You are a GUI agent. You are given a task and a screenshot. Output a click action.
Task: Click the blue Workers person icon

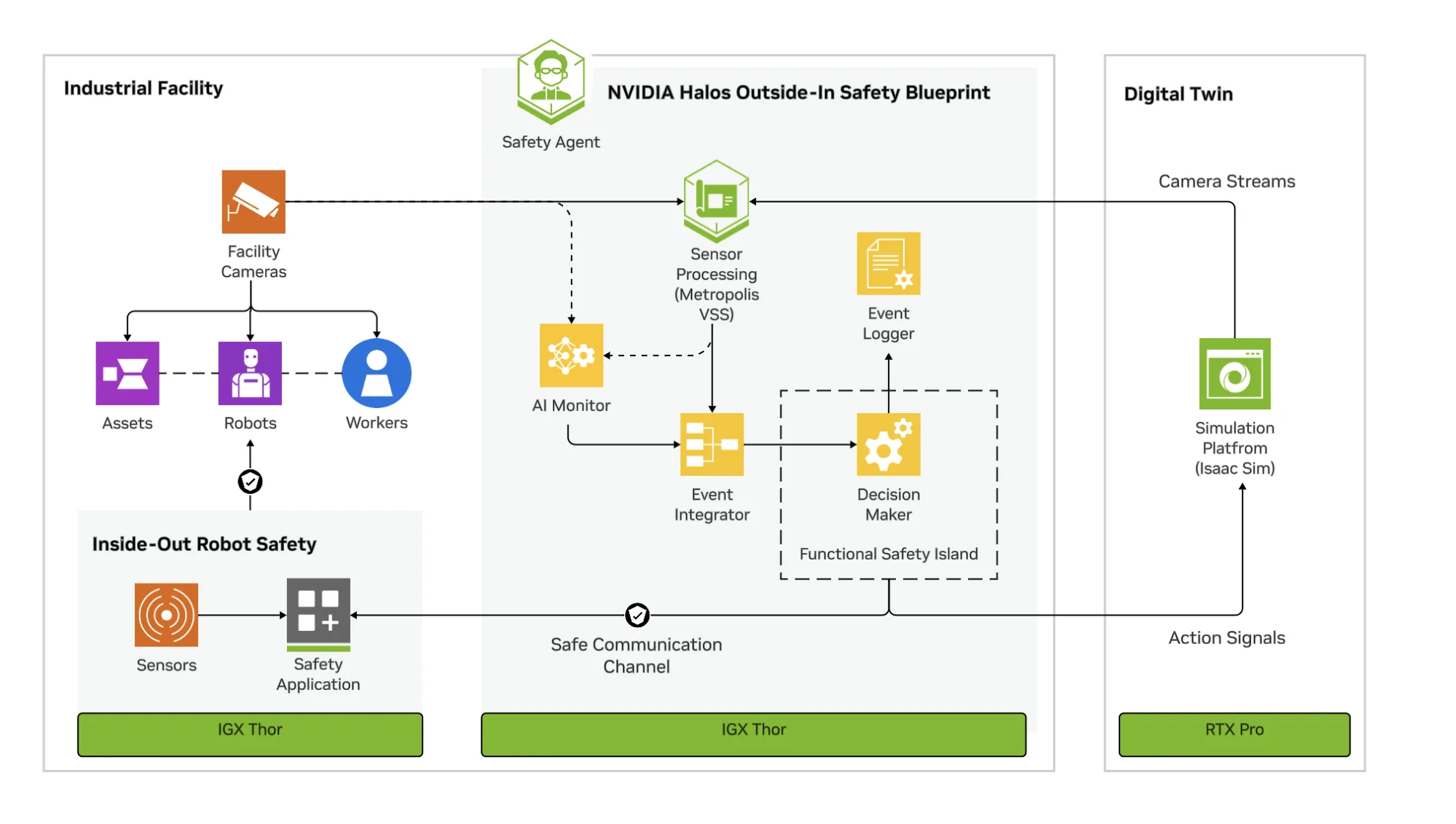point(377,373)
